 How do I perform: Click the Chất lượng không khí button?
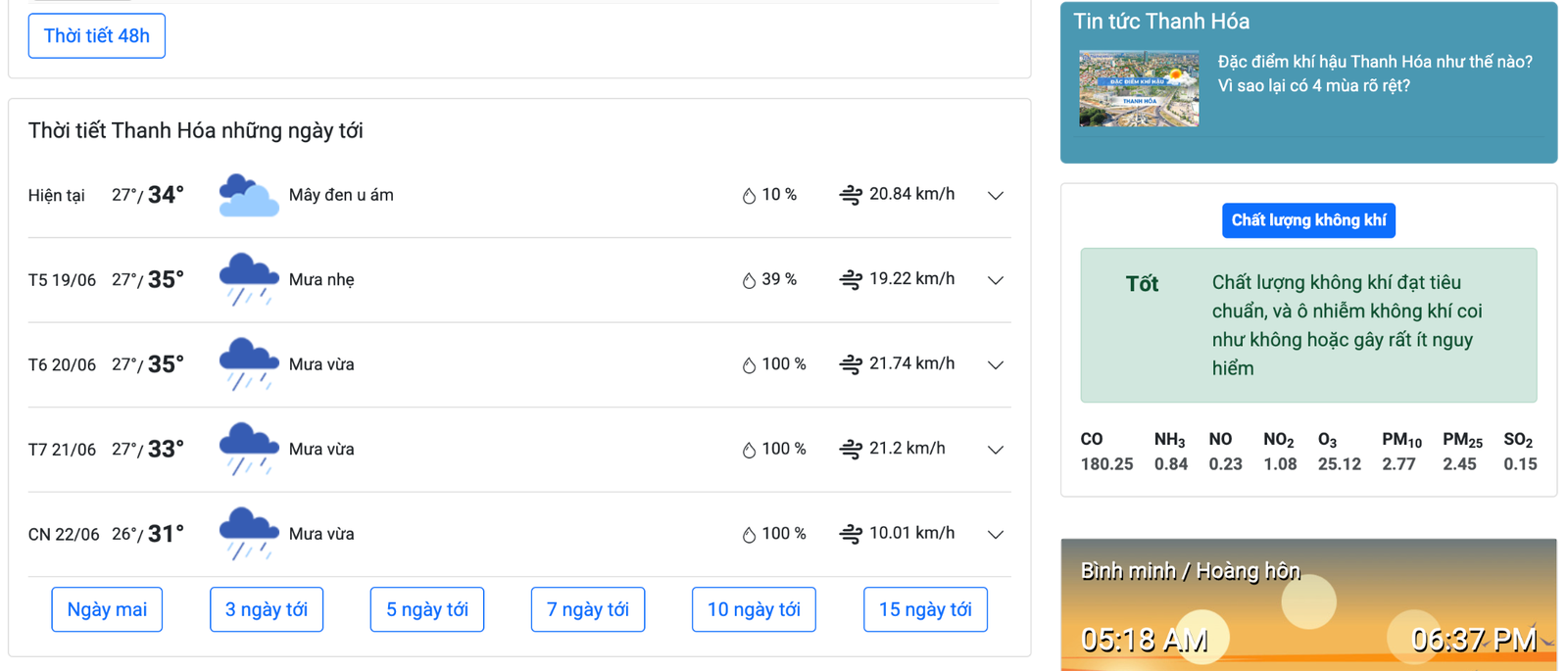click(1308, 220)
